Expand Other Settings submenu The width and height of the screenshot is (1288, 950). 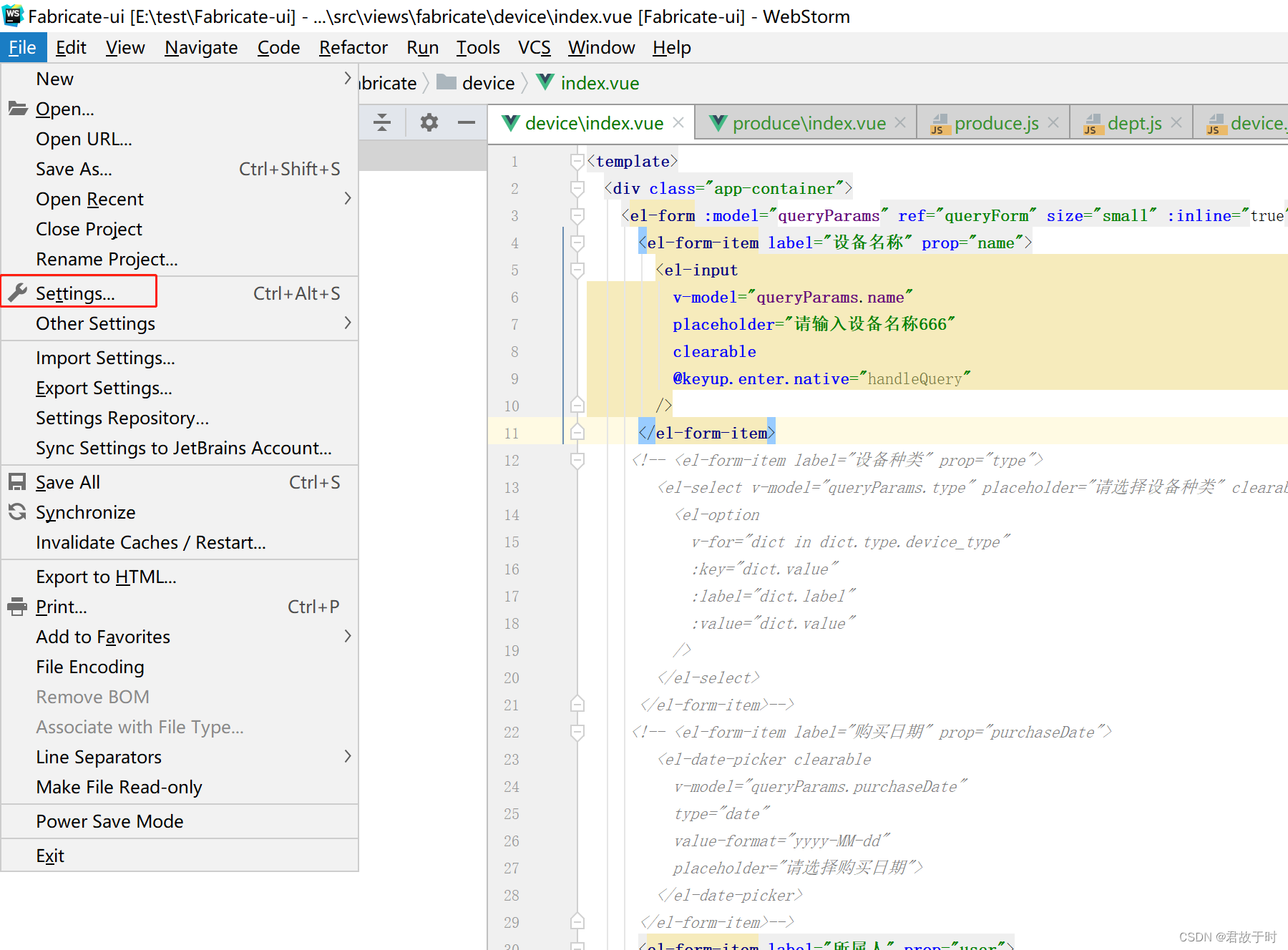(x=179, y=323)
